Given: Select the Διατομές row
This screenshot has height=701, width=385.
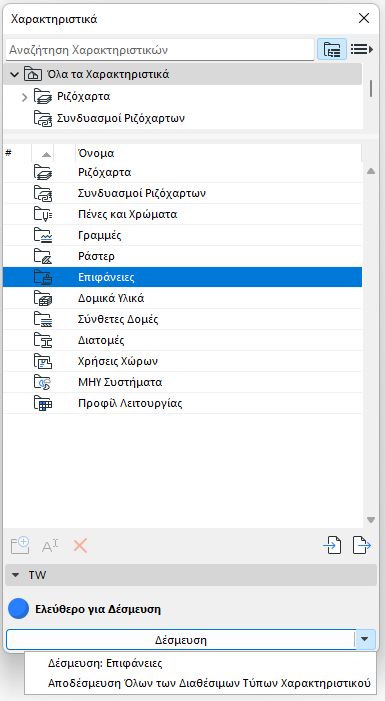Looking at the screenshot, I should pos(182,340).
